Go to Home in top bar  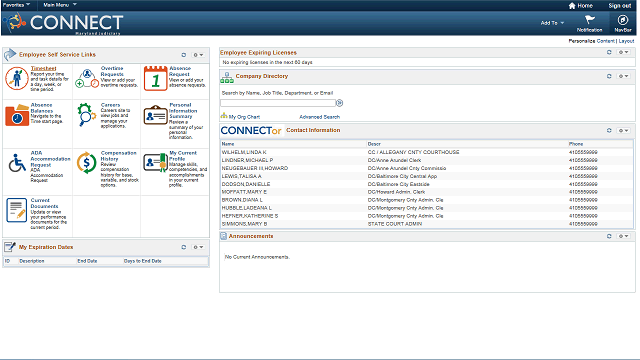580,6
